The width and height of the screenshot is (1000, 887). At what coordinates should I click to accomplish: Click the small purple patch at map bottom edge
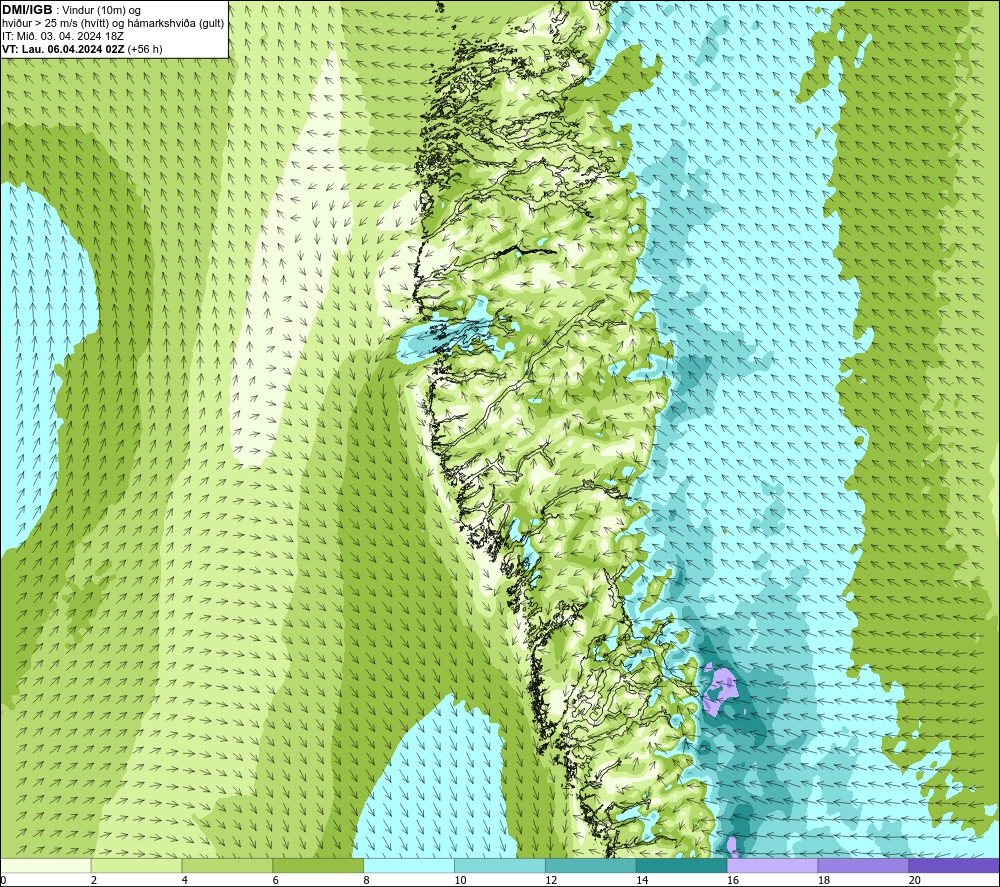pos(733,847)
